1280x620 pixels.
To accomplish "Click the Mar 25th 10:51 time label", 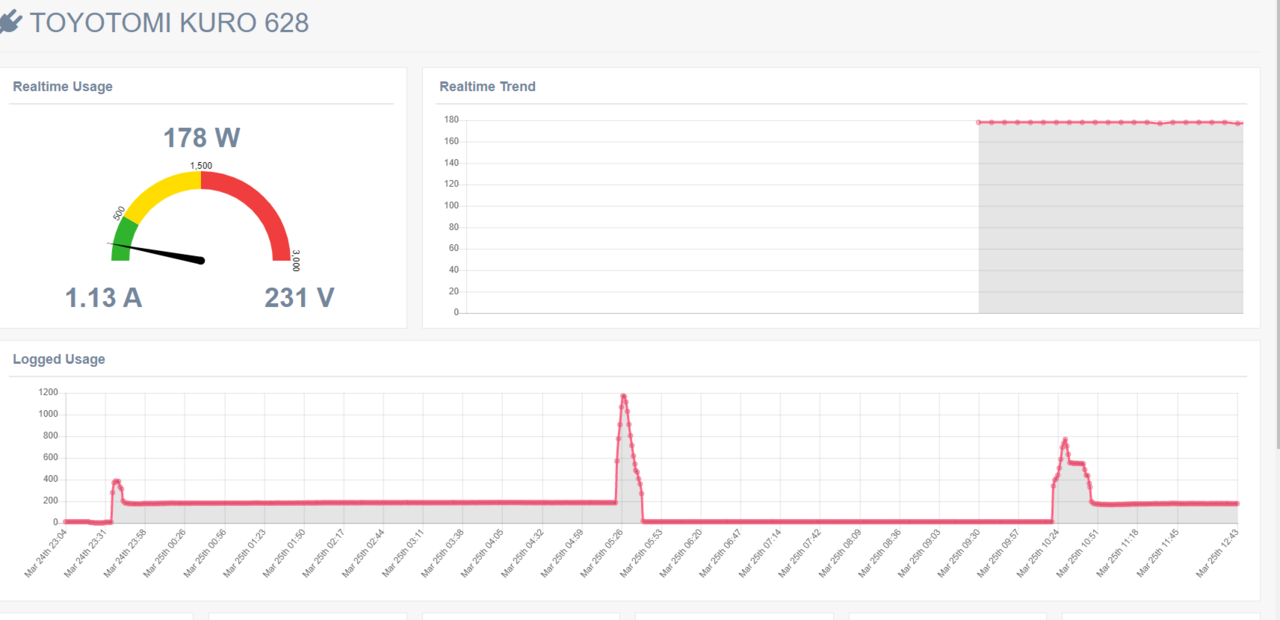I will (x=1078, y=552).
